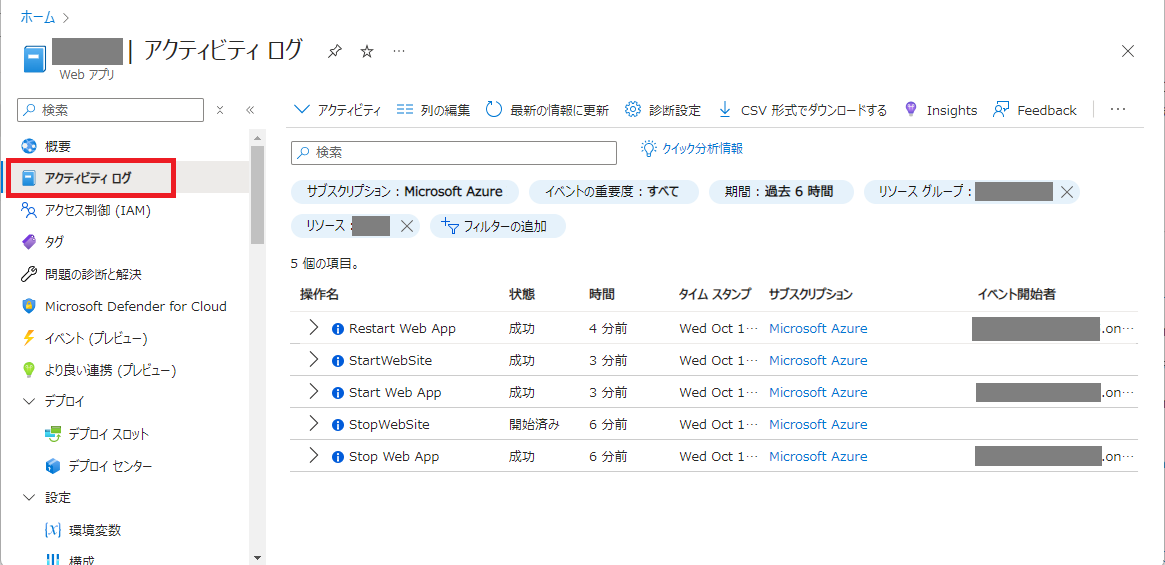Click sidebar scrollbar down arrow

click(257, 558)
